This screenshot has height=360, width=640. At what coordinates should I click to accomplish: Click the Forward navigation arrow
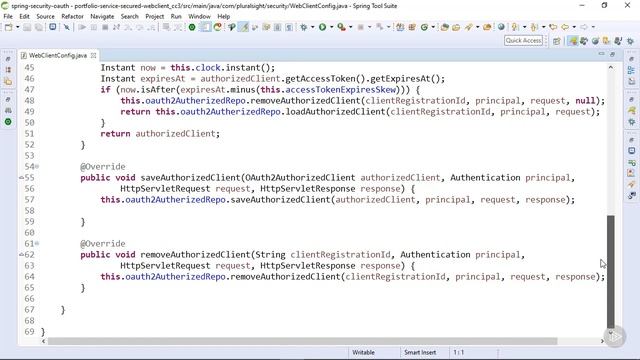584,27
